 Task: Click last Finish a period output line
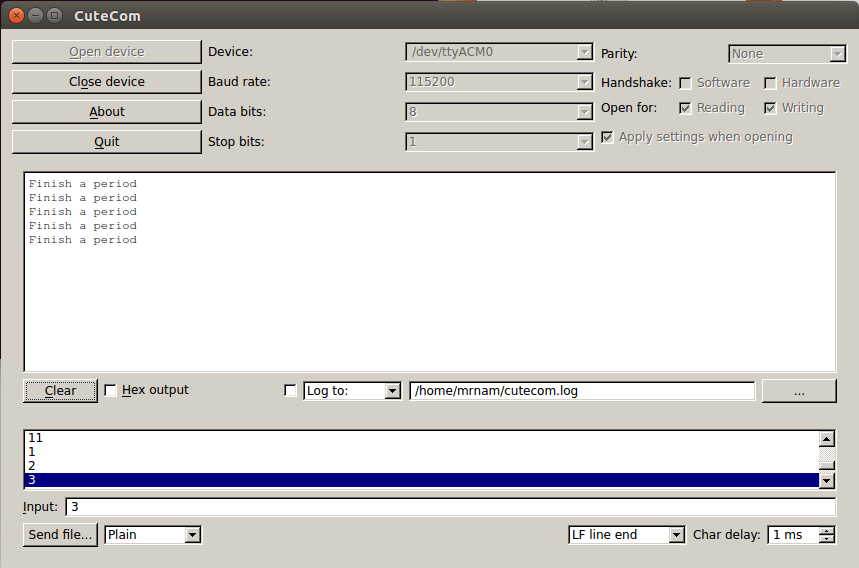click(x=83, y=240)
